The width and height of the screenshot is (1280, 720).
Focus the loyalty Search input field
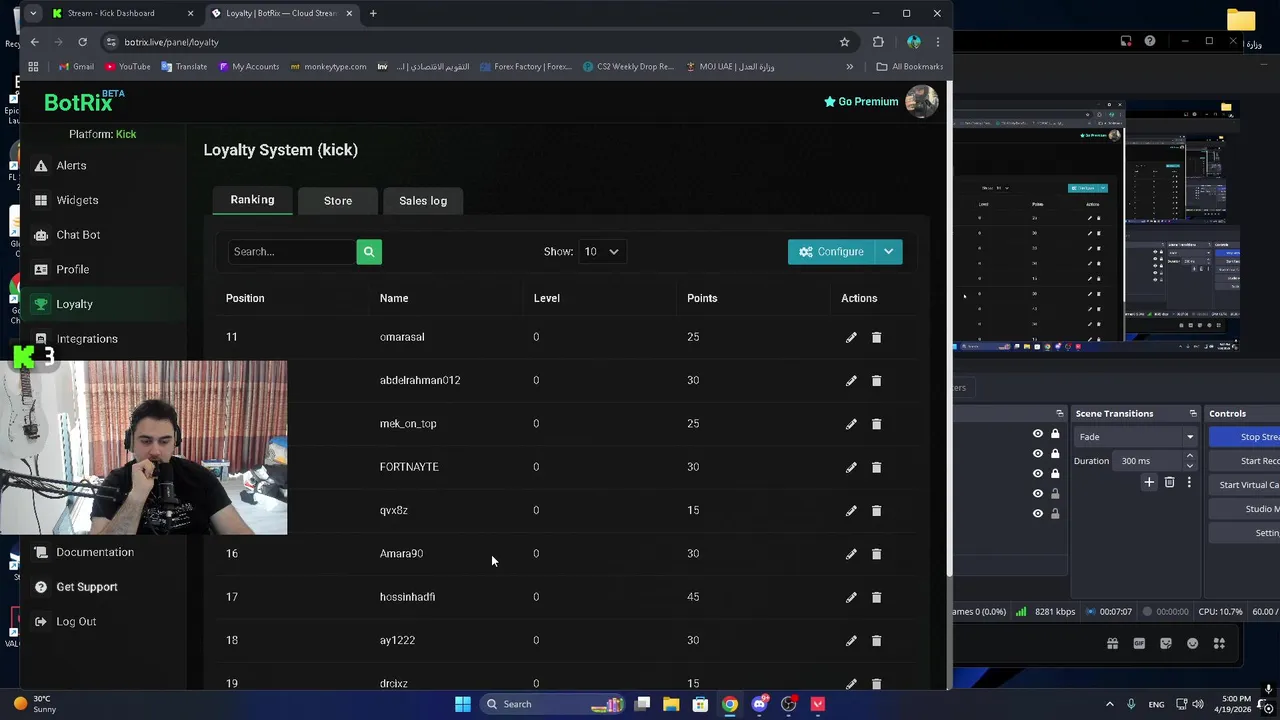pos(291,252)
